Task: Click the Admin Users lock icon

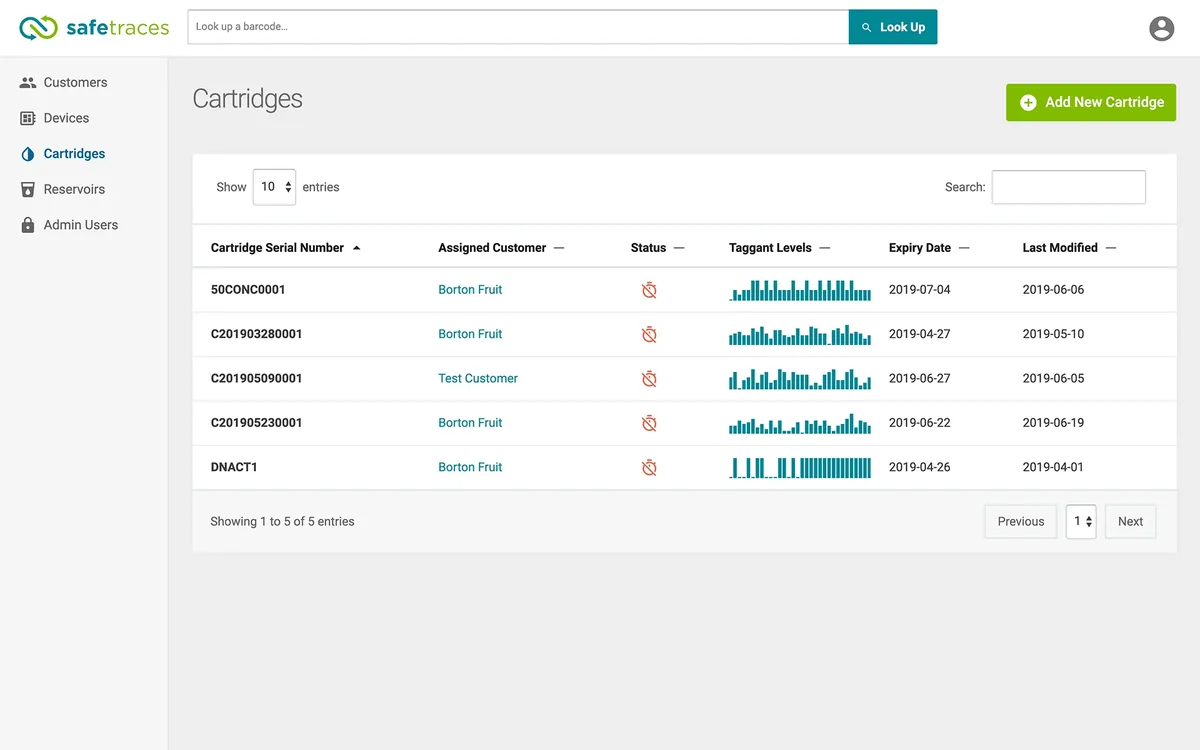Action: (28, 225)
